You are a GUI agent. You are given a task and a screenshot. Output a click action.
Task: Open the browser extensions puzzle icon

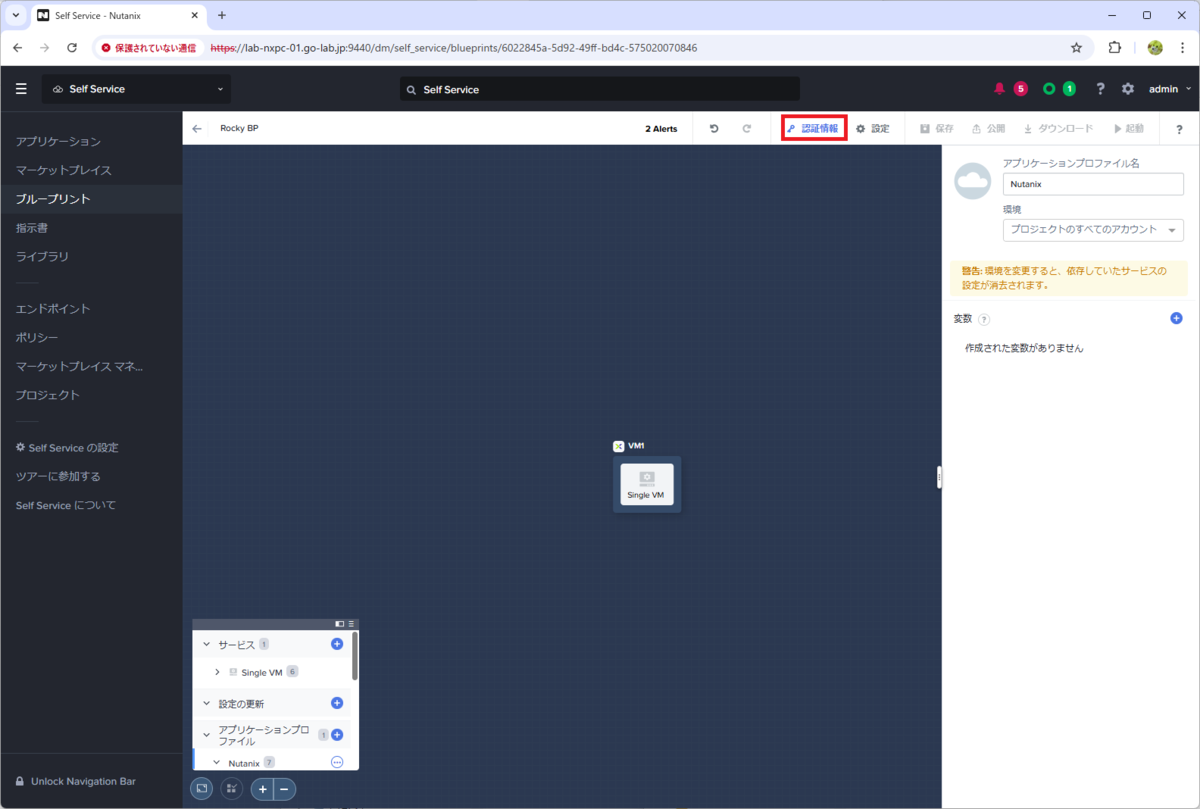point(1115,47)
